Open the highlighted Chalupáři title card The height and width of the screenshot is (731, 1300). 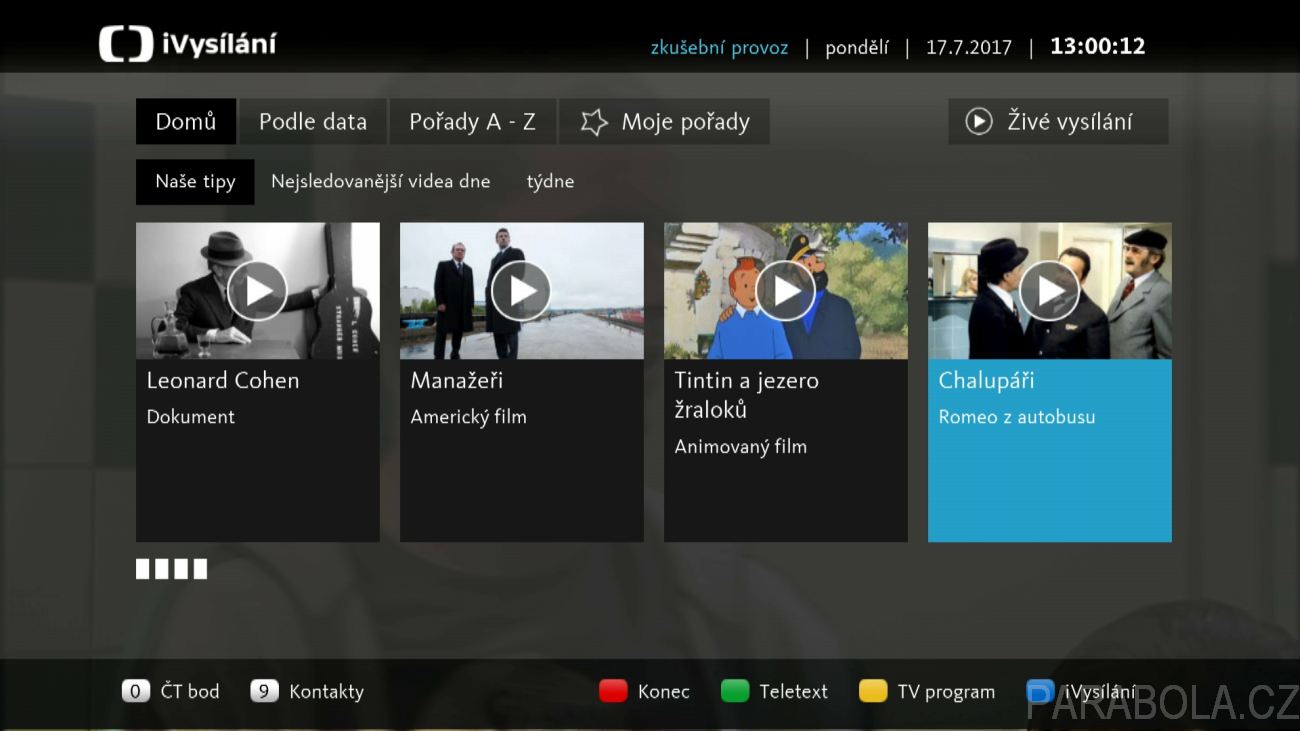pyautogui.click(x=1049, y=450)
